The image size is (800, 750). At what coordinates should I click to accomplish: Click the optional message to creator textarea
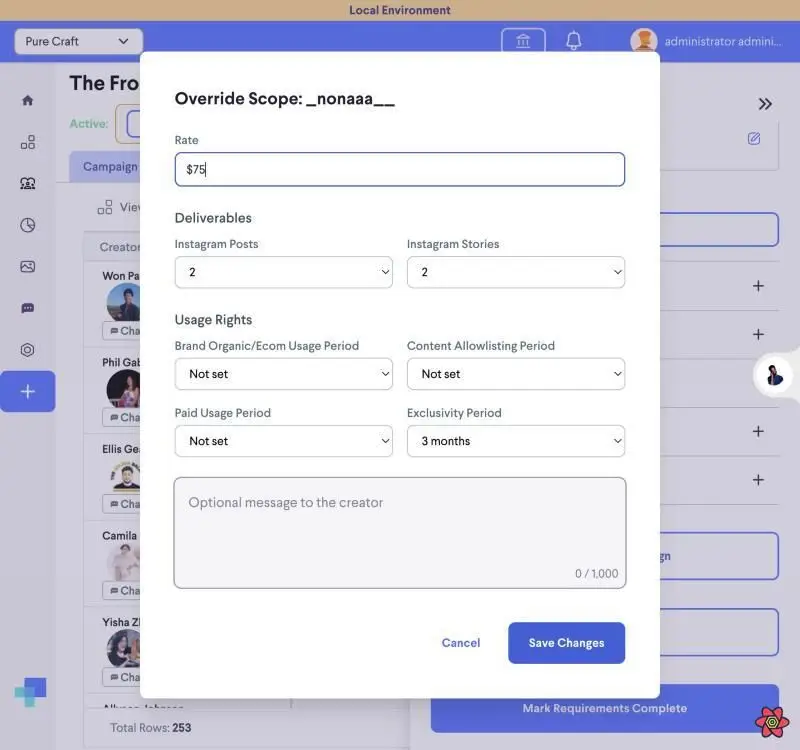point(399,533)
